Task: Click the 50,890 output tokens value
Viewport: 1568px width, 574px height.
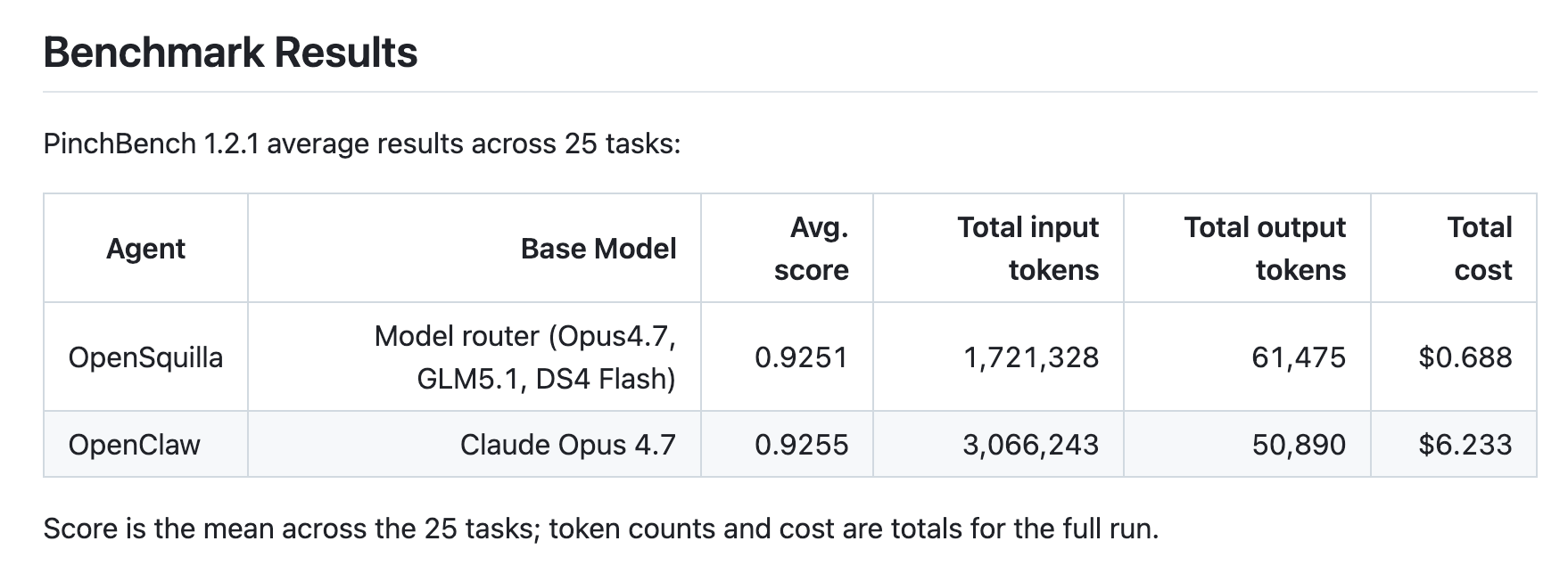Action: tap(1299, 445)
